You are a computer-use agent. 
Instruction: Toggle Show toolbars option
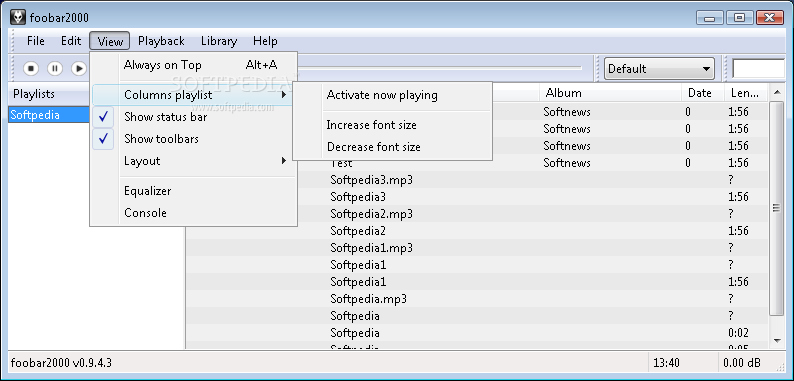[193, 139]
